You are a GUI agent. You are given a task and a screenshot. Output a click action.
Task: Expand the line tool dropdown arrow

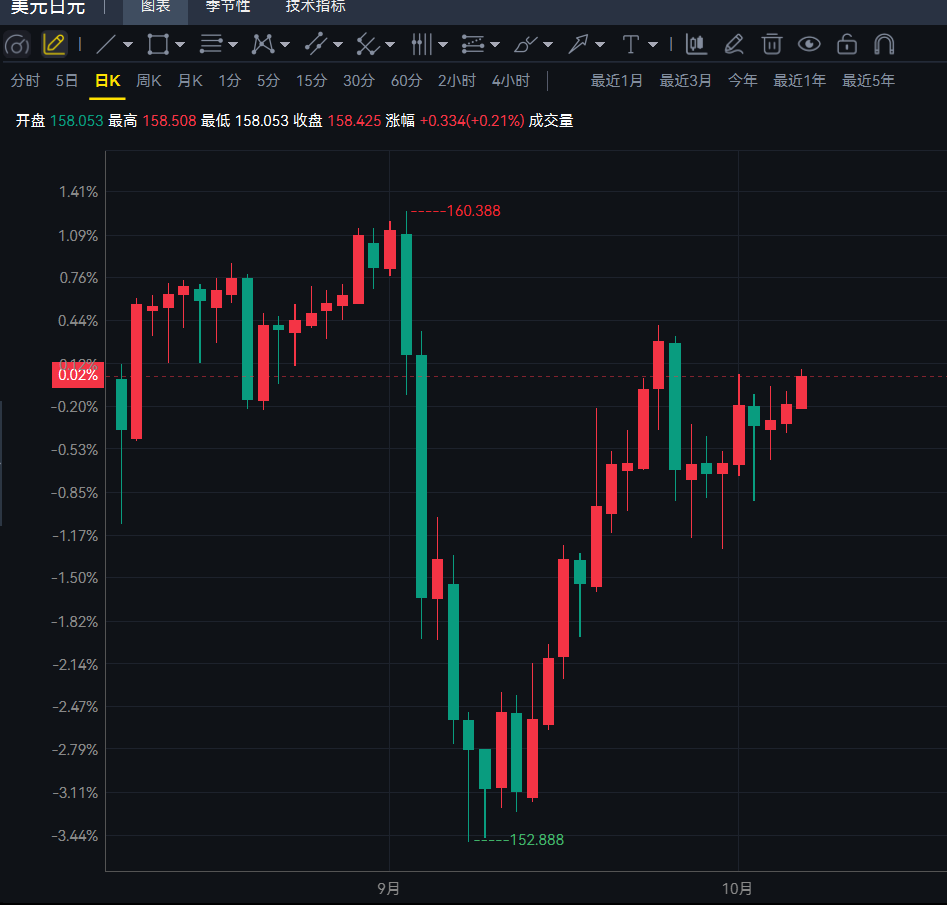(128, 45)
